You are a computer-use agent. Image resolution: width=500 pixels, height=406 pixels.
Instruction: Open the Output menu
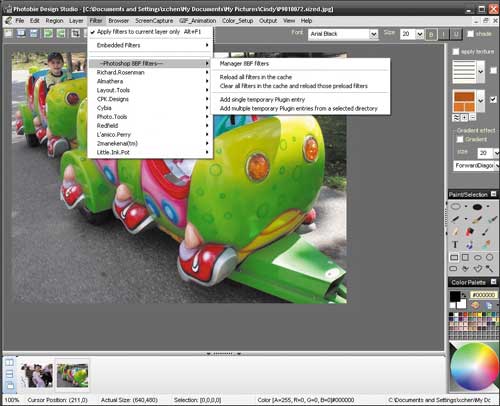click(x=268, y=21)
